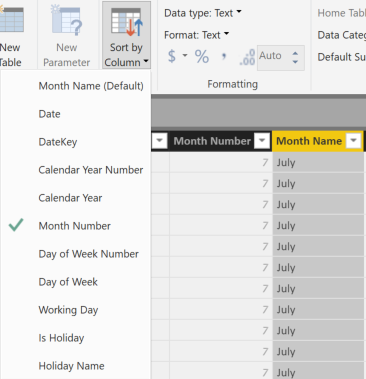Click the decimal places icon
The width and height of the screenshot is (366, 379).
coord(247,57)
